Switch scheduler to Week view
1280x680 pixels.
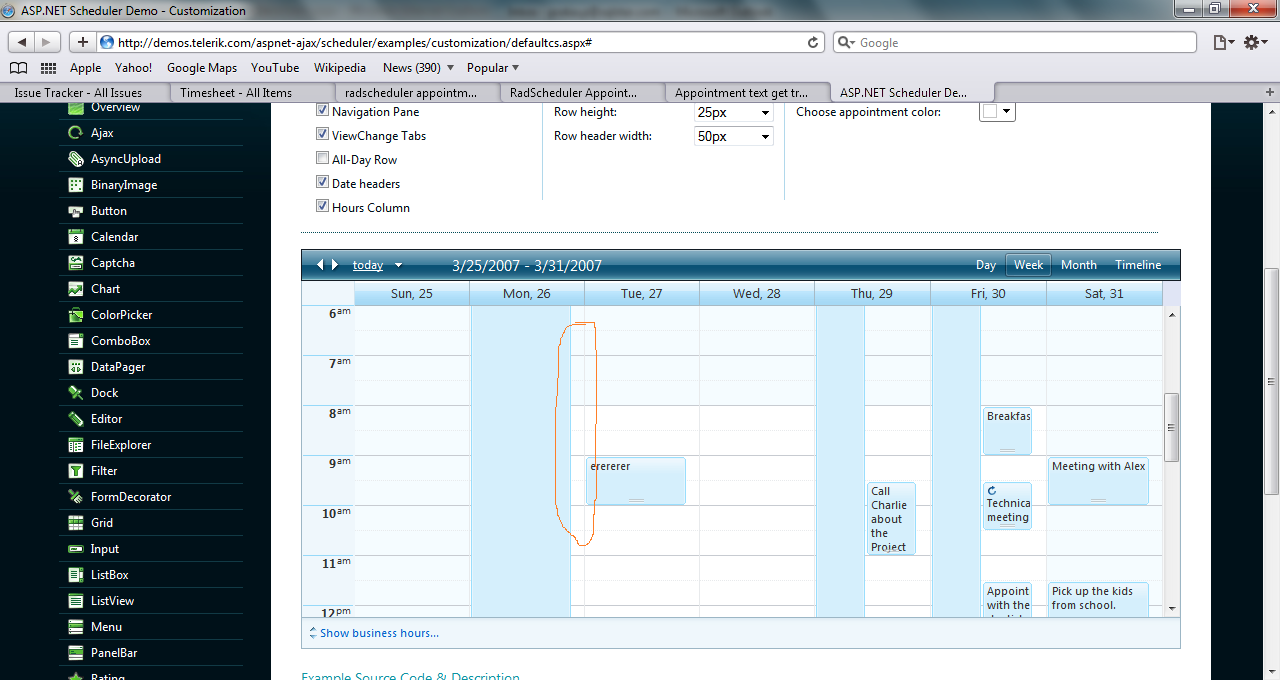[x=1028, y=265]
